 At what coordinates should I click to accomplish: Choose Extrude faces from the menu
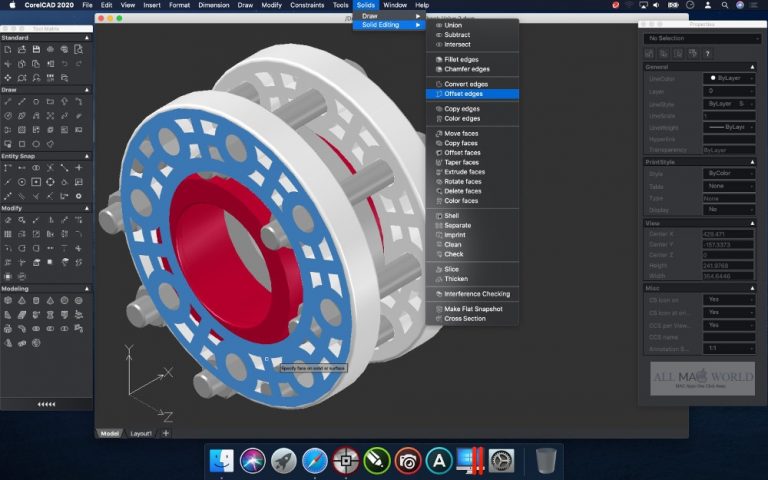click(x=472, y=172)
